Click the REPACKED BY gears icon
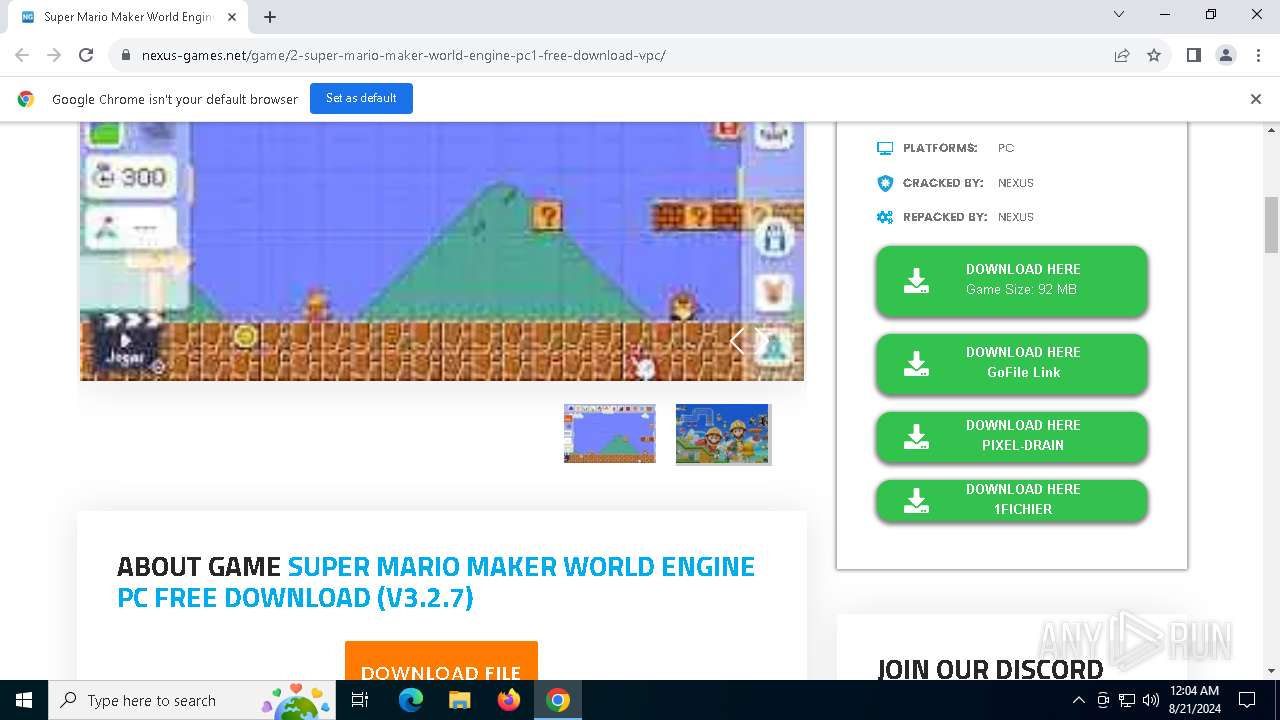Viewport: 1280px width, 720px height. pyautogui.click(x=885, y=217)
